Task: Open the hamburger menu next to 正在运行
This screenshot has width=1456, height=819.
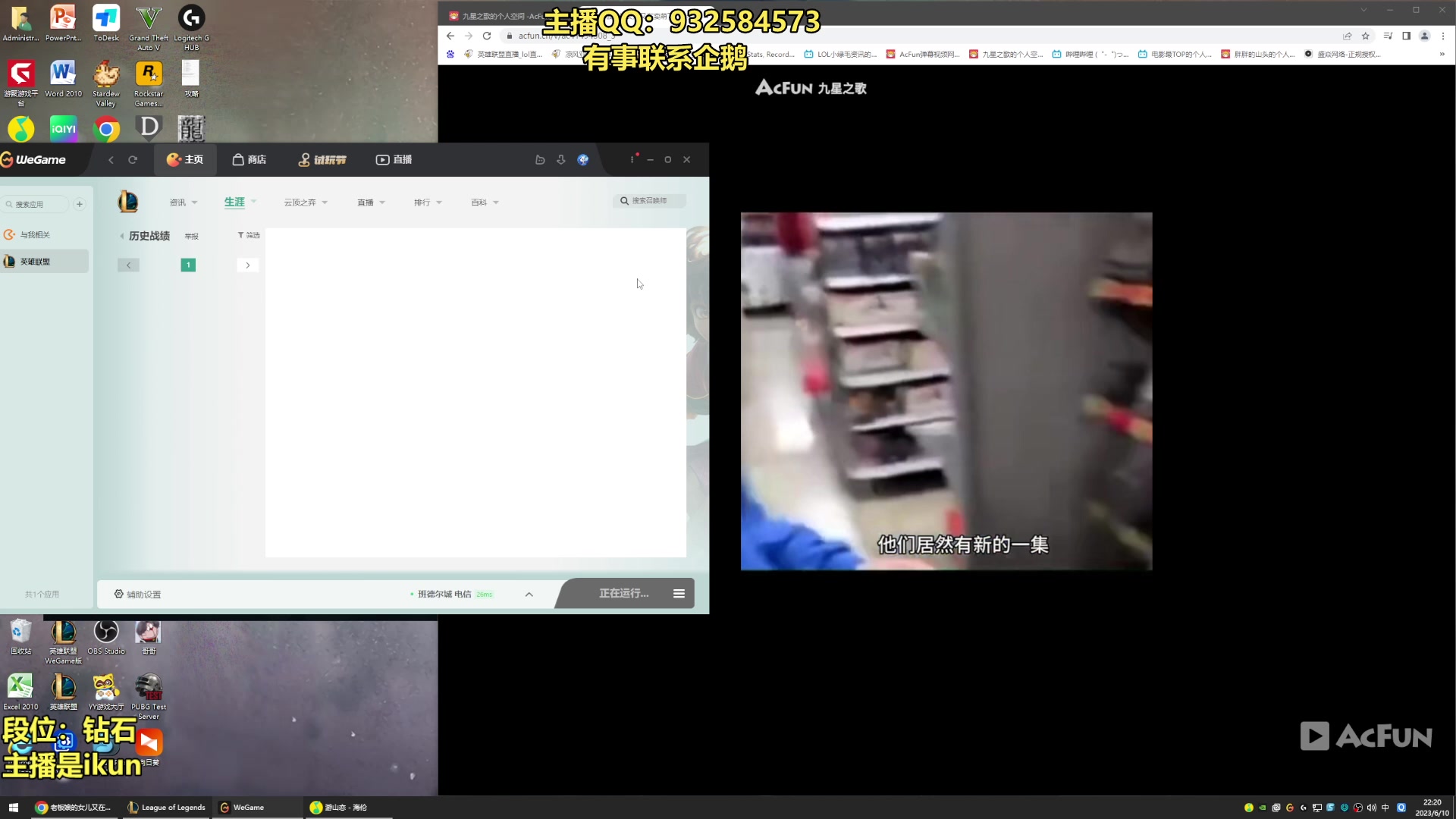Action: click(679, 594)
